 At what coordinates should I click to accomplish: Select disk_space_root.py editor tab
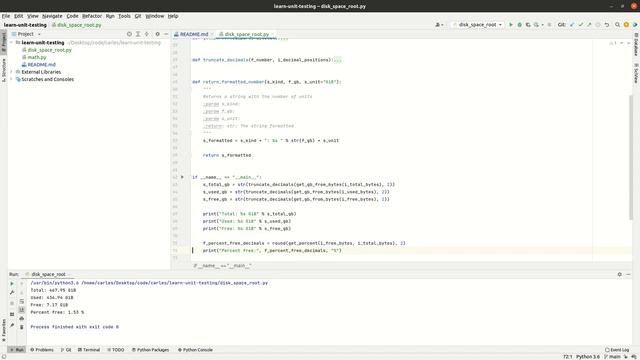tap(246, 34)
